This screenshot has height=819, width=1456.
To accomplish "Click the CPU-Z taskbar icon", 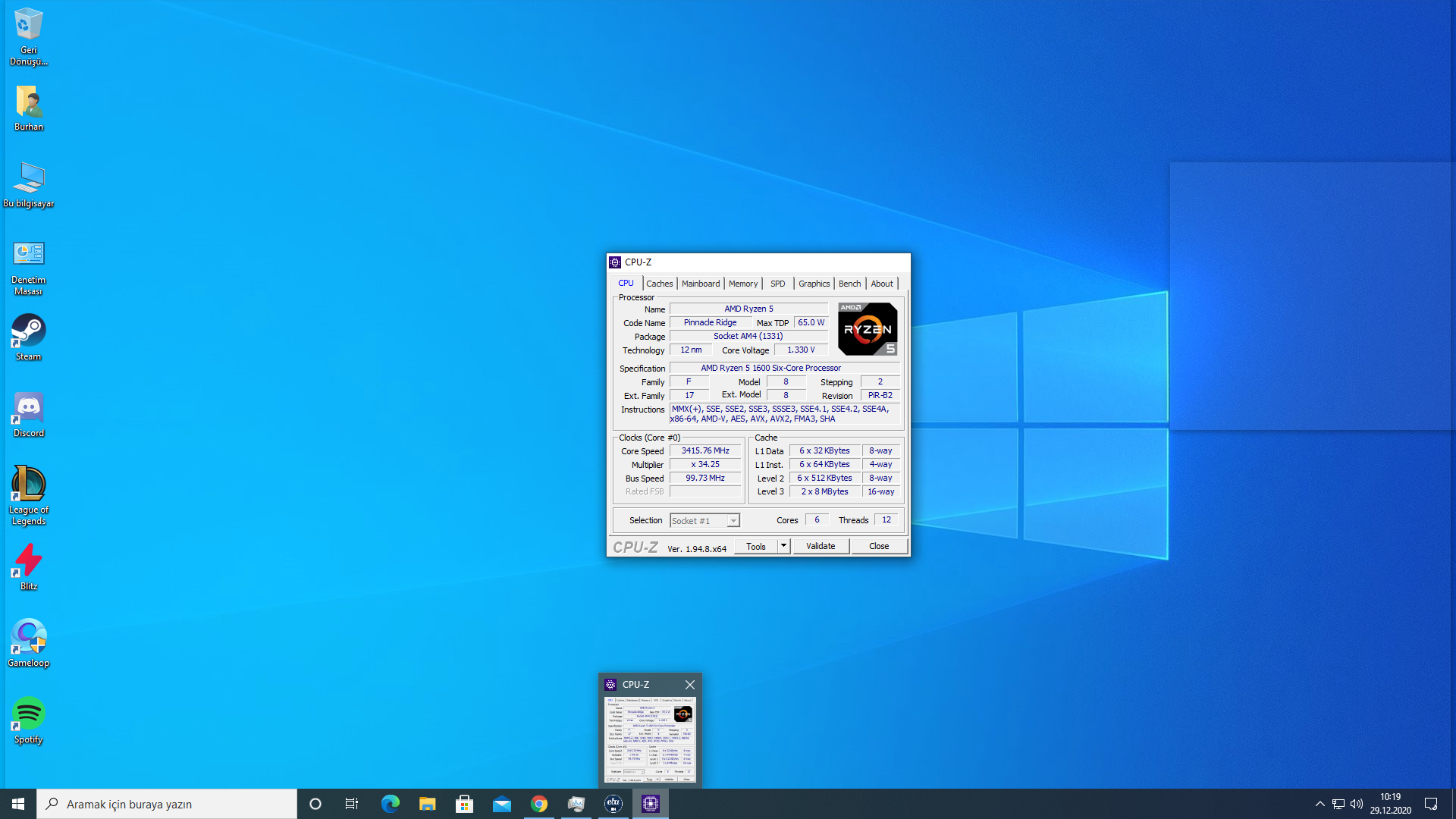I will tap(650, 804).
